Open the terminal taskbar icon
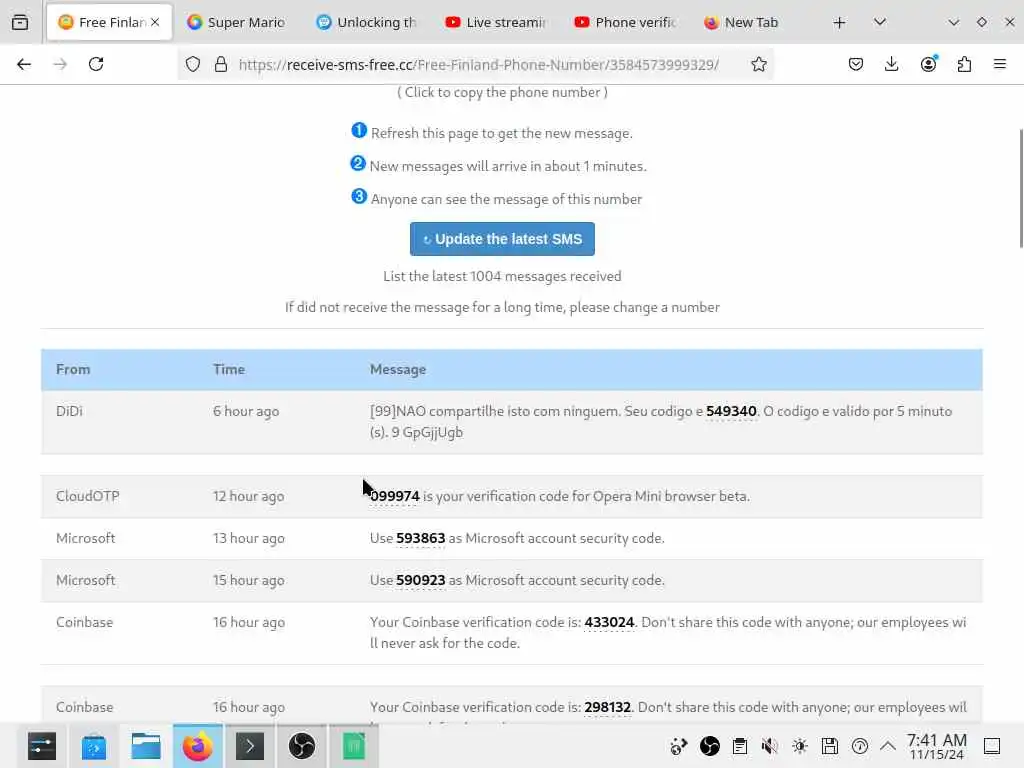This screenshot has width=1024, height=768. pos(249,746)
